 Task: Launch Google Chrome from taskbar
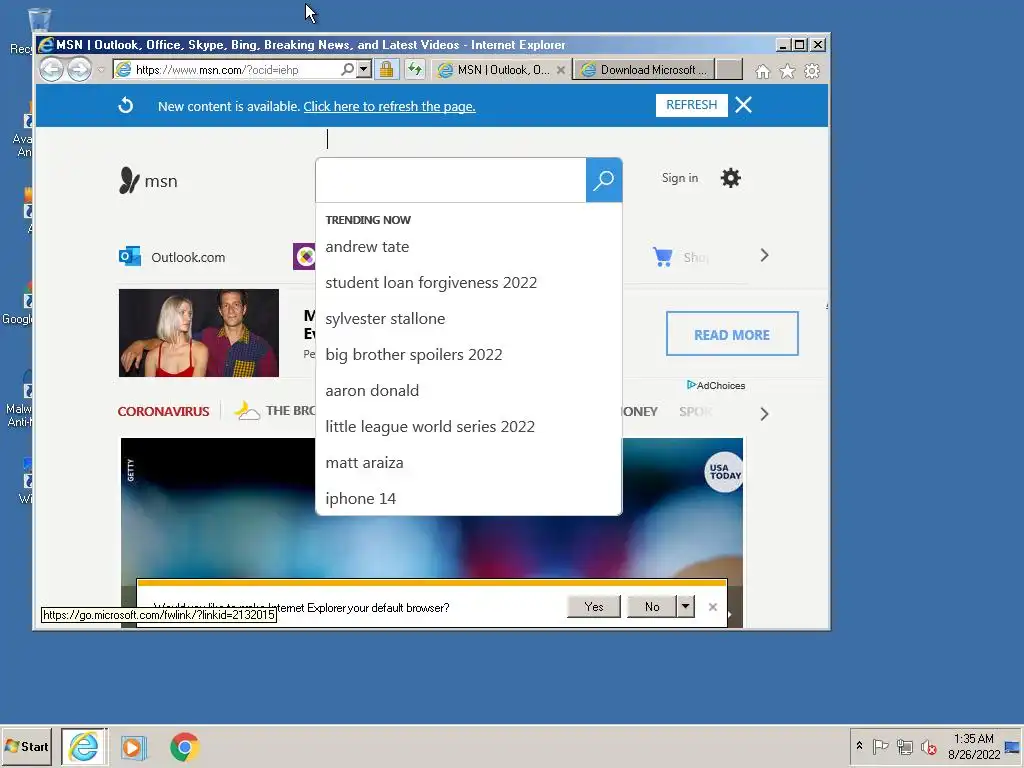point(185,747)
